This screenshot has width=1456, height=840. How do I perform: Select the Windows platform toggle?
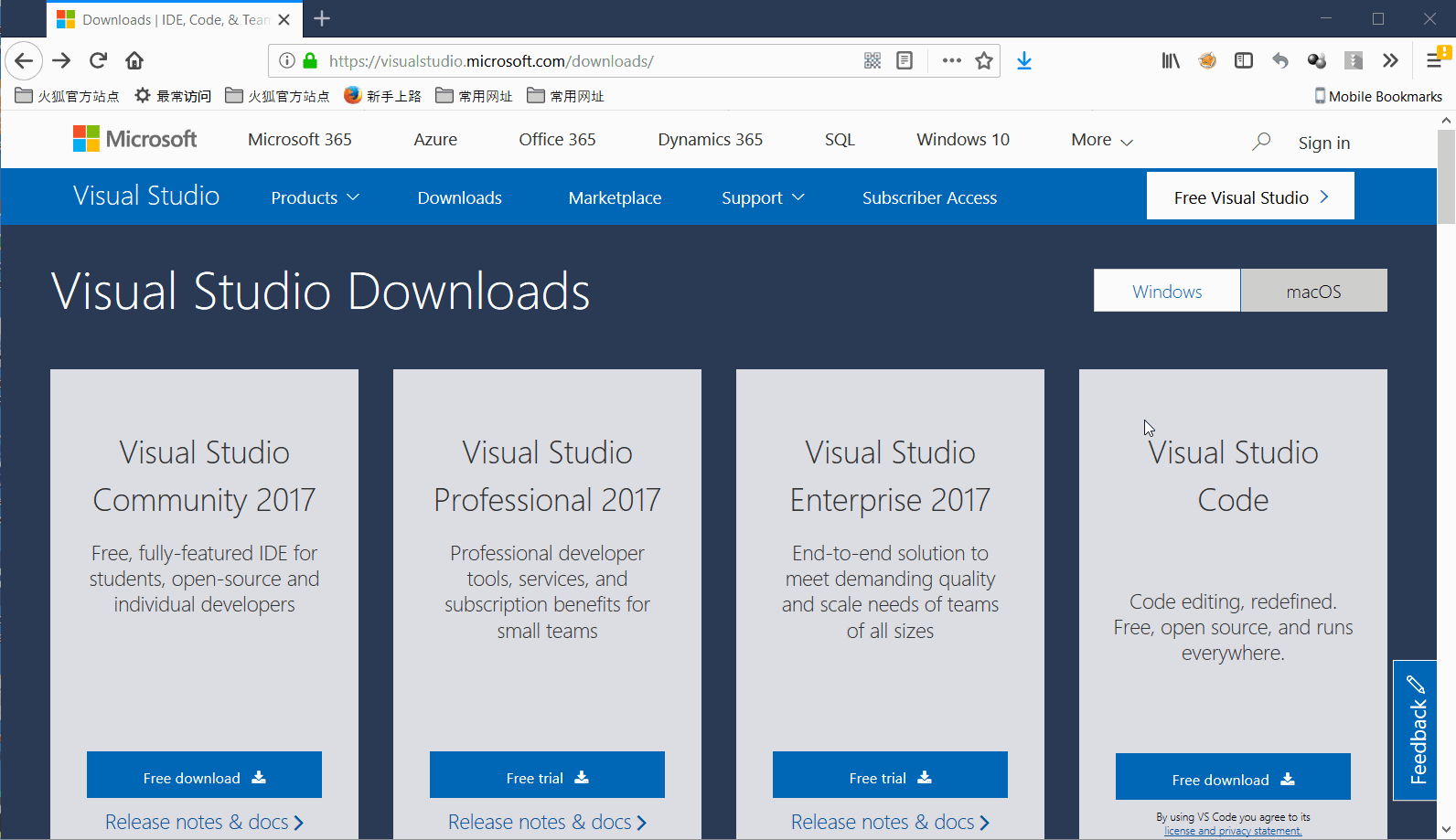(1167, 291)
